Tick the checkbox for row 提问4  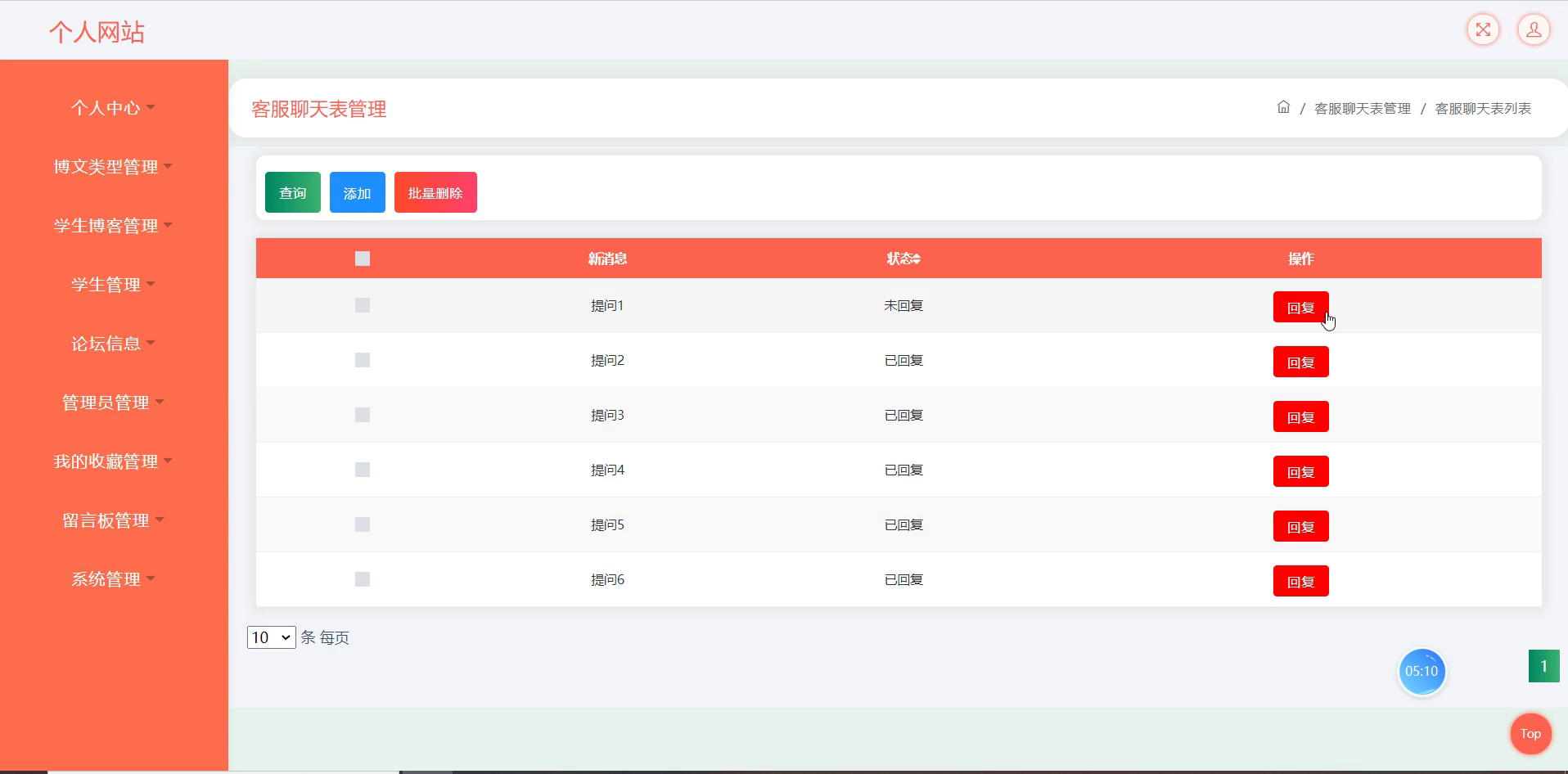point(363,470)
